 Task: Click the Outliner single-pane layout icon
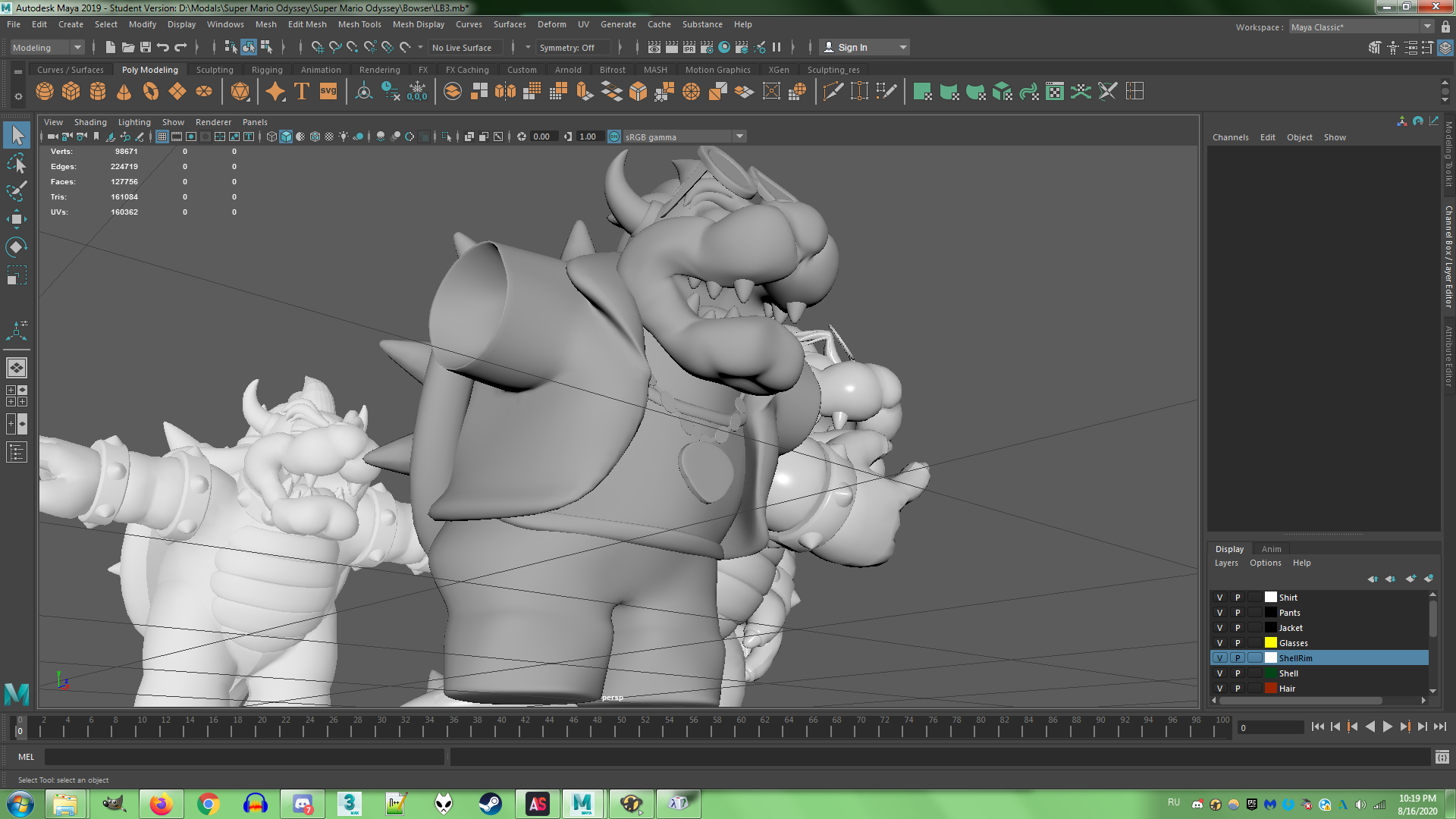click(16, 453)
